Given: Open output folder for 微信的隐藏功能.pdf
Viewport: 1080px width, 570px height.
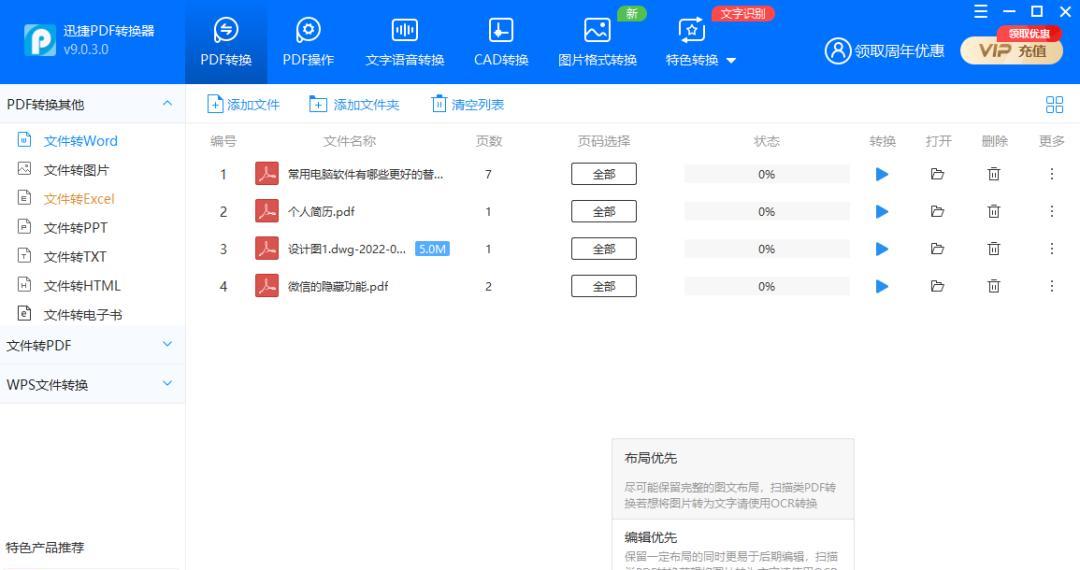Looking at the screenshot, I should tap(937, 286).
